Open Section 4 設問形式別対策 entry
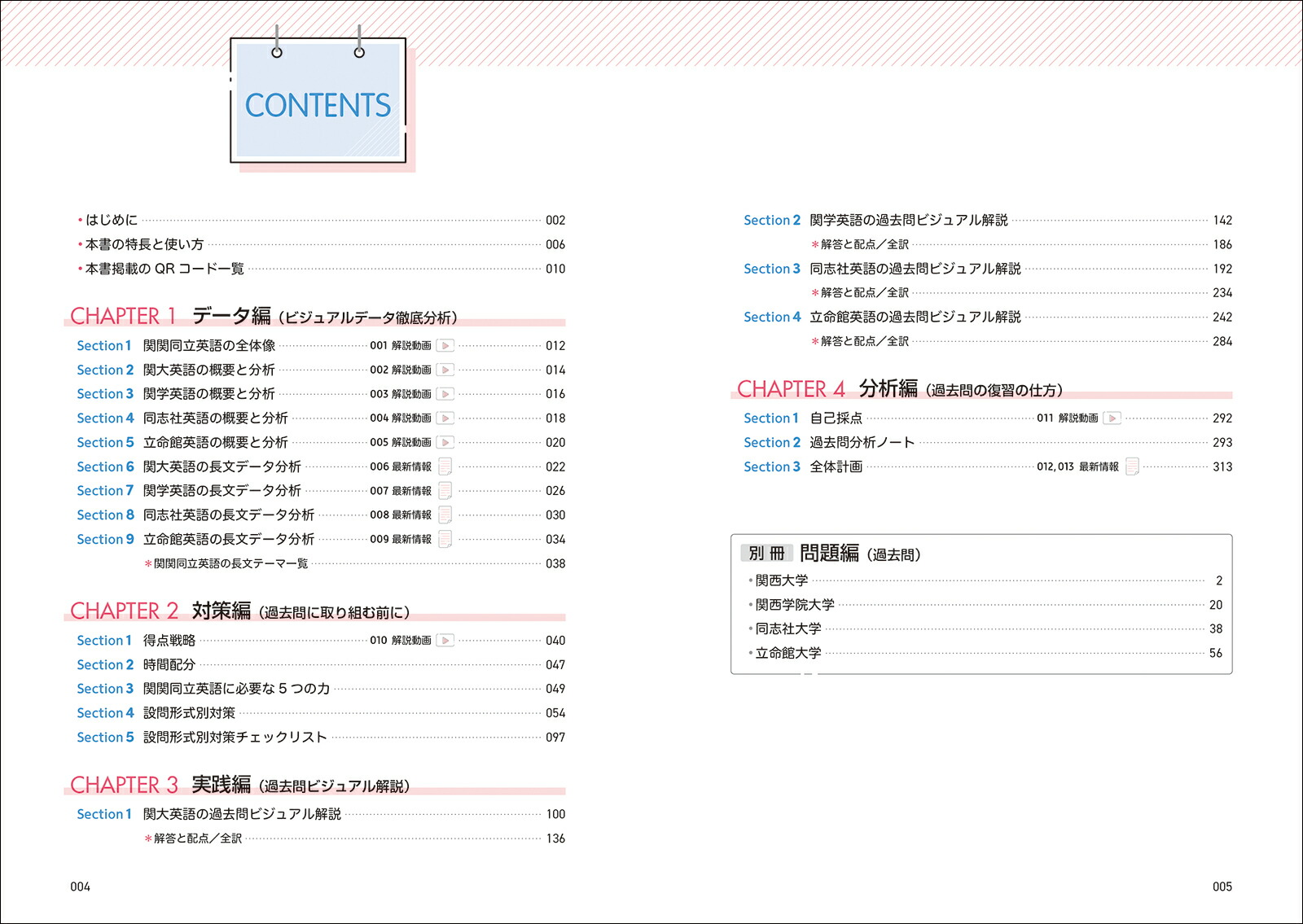 (321, 713)
